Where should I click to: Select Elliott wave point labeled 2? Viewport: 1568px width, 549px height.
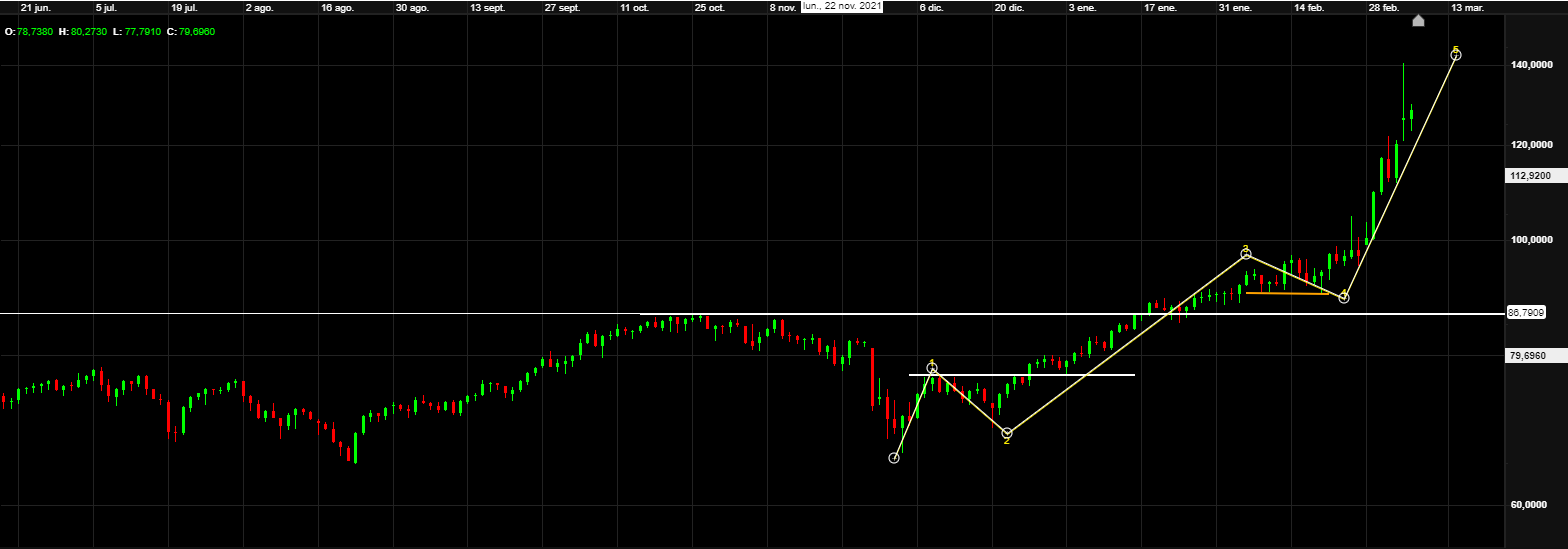tap(1007, 433)
